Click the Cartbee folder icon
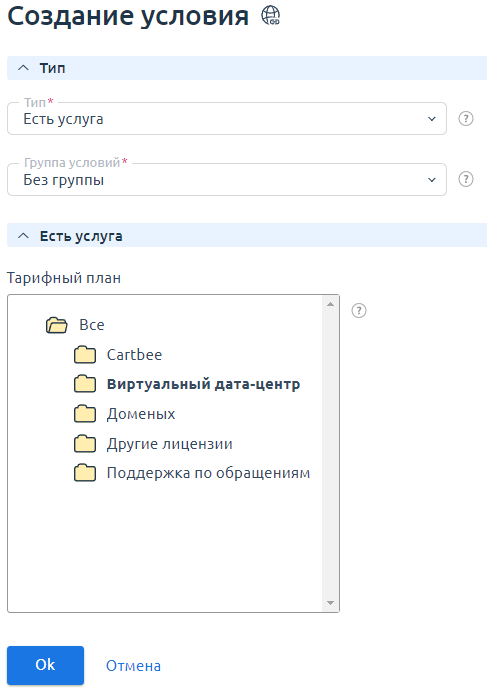Viewport: 487px width, 697px height. 85,355
